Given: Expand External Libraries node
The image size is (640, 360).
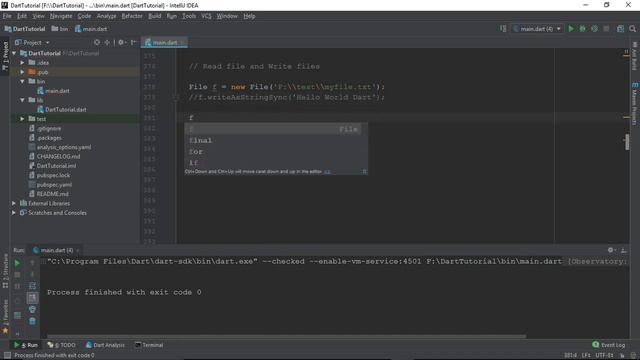Looking at the screenshot, I should (x=14, y=203).
